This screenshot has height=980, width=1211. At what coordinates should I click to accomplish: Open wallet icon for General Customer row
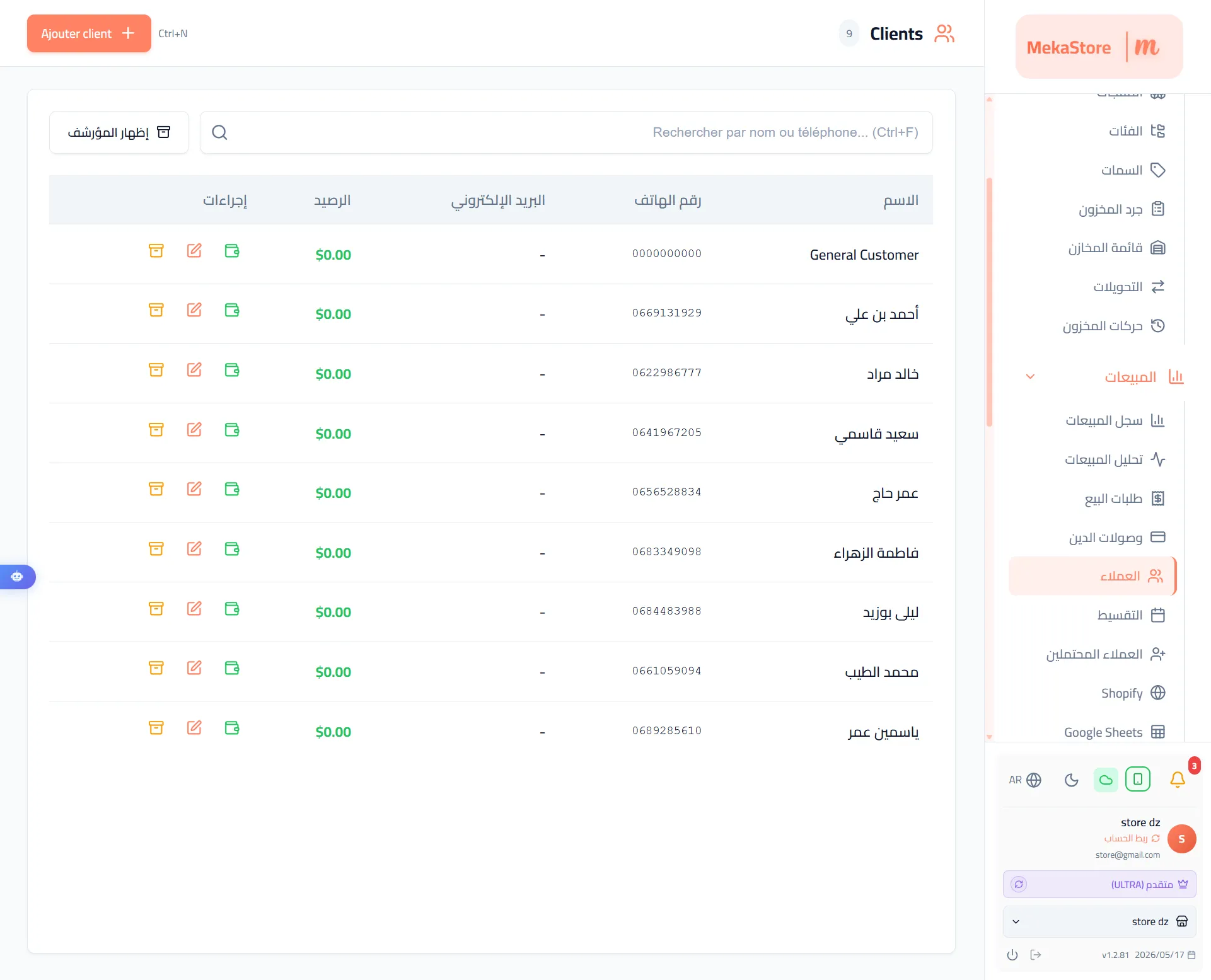[x=232, y=251]
